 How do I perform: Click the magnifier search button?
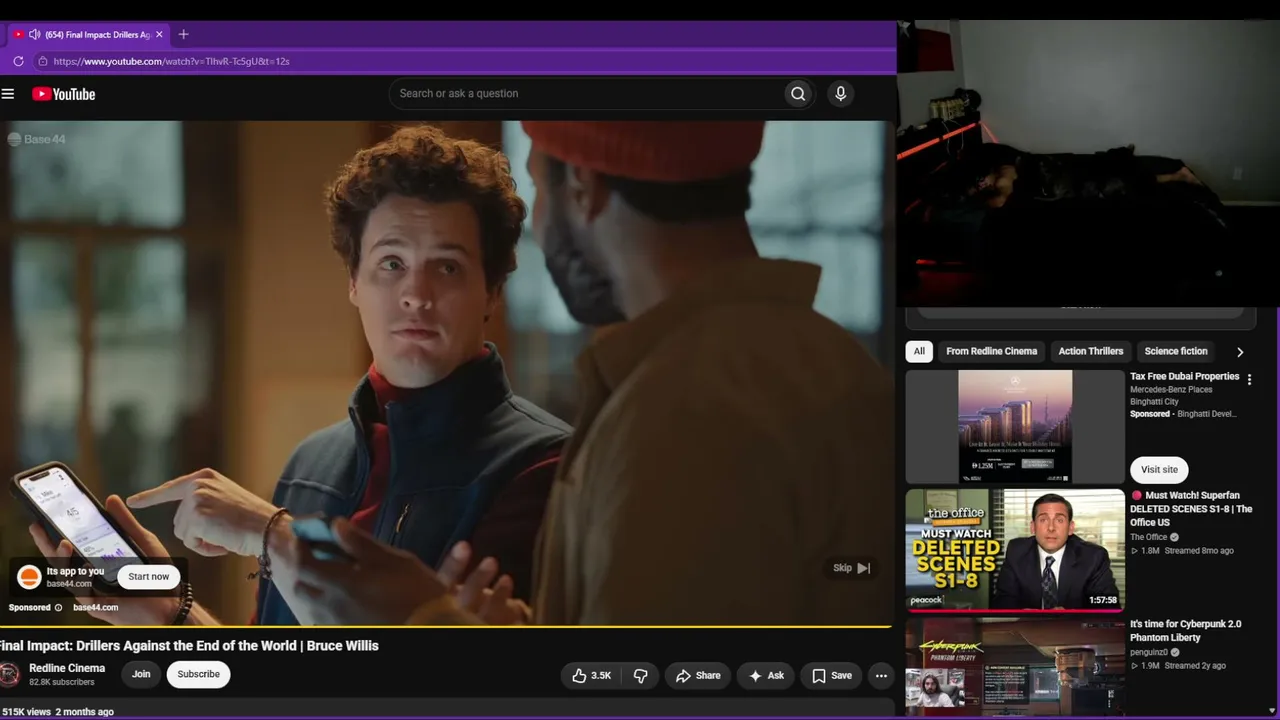(x=798, y=94)
